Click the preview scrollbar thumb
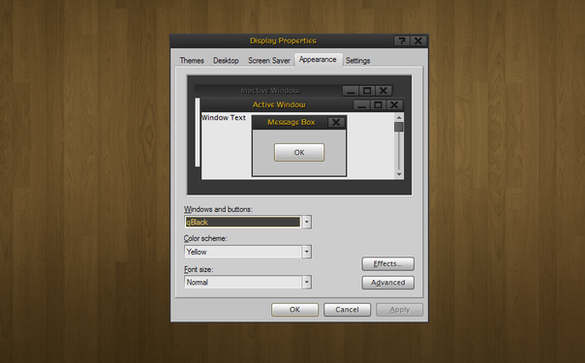 point(399,127)
